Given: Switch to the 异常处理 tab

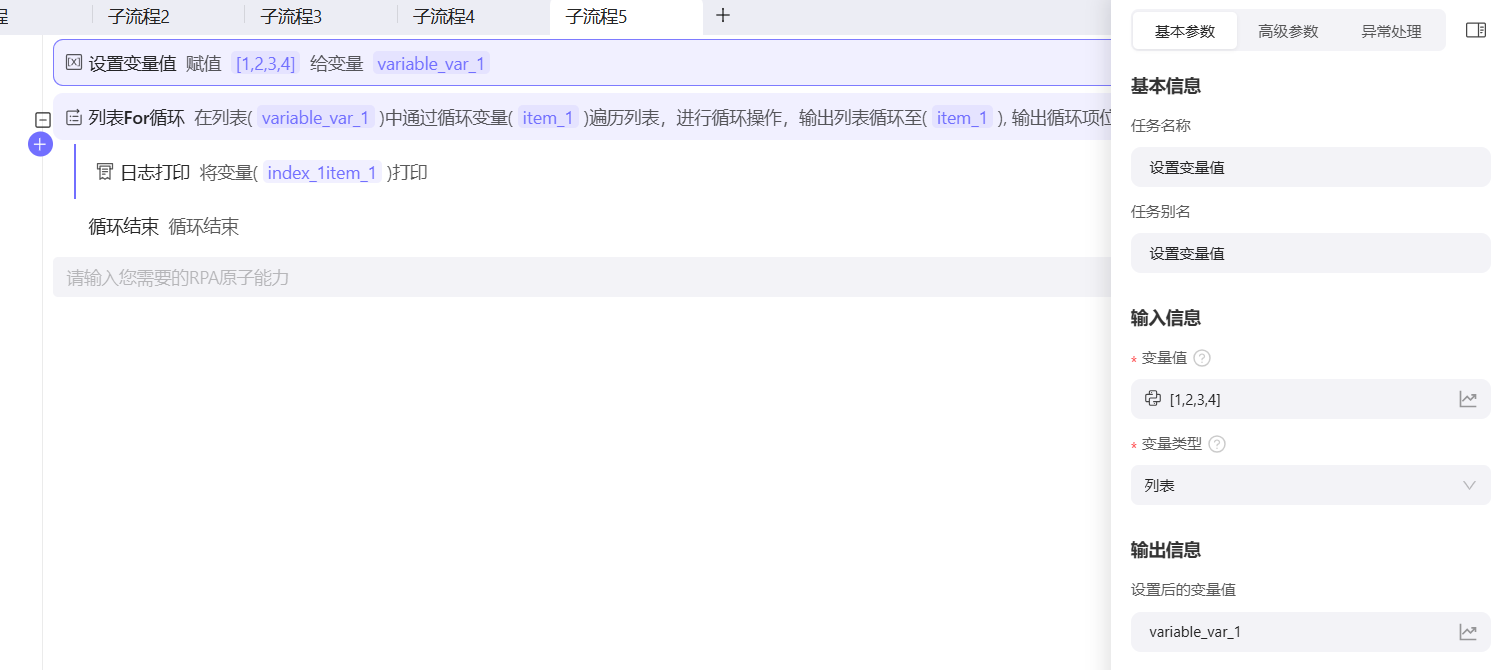Looking at the screenshot, I should point(1391,31).
